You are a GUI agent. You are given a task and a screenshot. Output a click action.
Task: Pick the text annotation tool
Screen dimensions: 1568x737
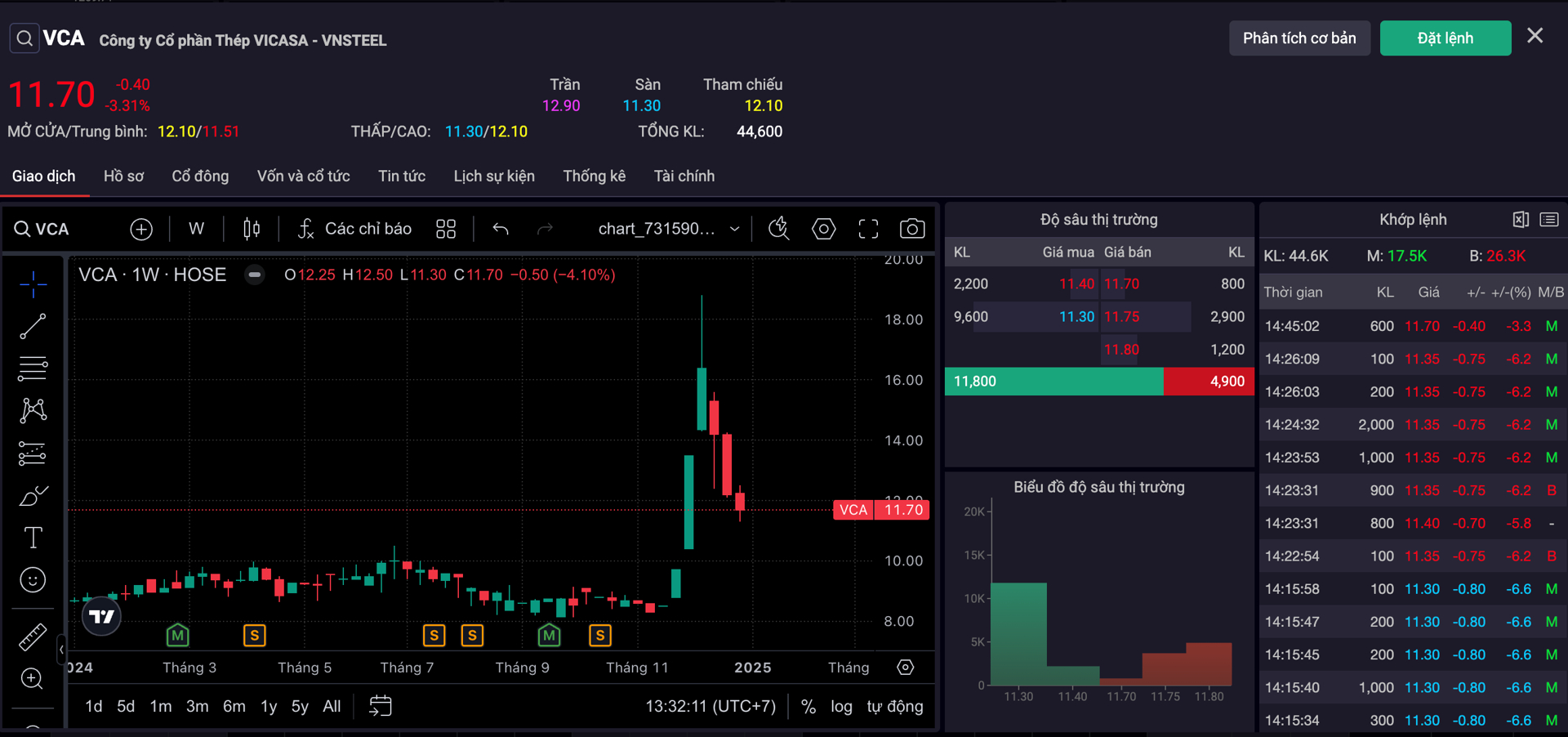click(33, 537)
